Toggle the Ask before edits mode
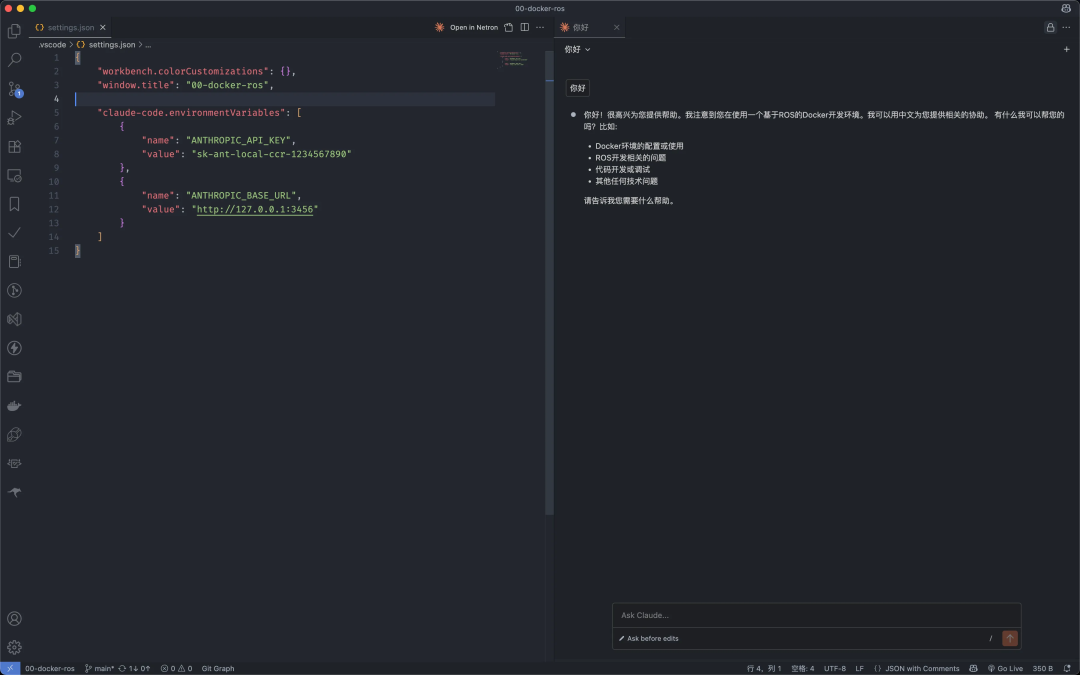This screenshot has height=675, width=1080. 648,638
